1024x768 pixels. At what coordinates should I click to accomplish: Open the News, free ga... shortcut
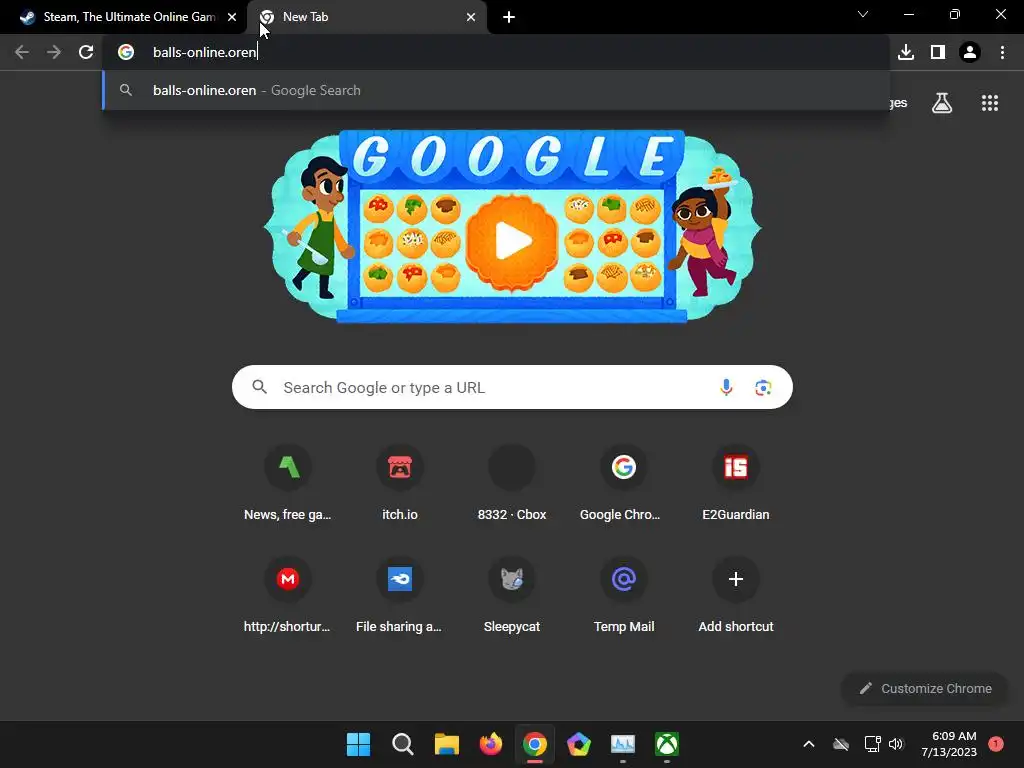click(287, 484)
